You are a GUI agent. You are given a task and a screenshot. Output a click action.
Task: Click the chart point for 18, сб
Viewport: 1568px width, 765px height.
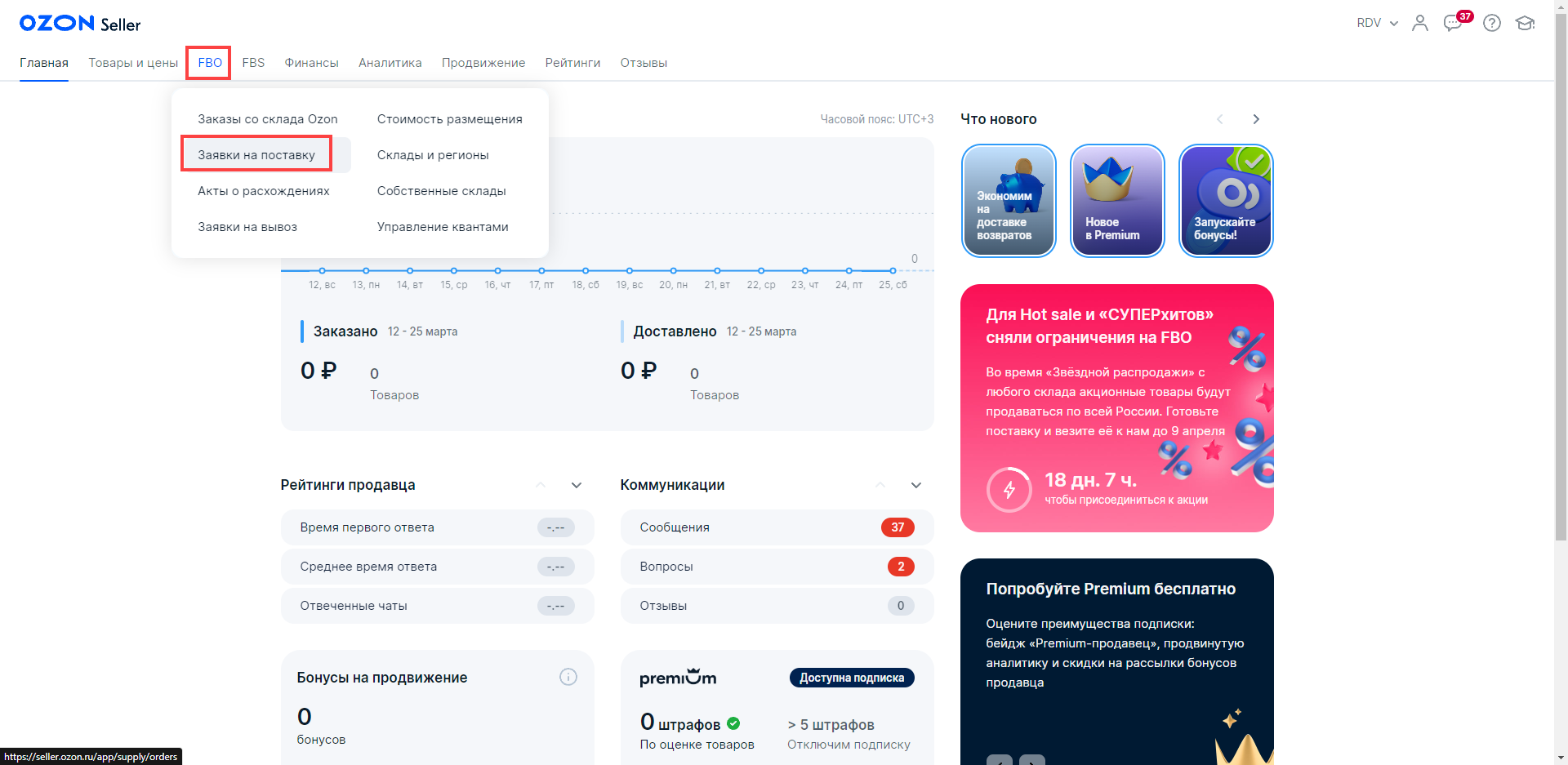pos(586,270)
